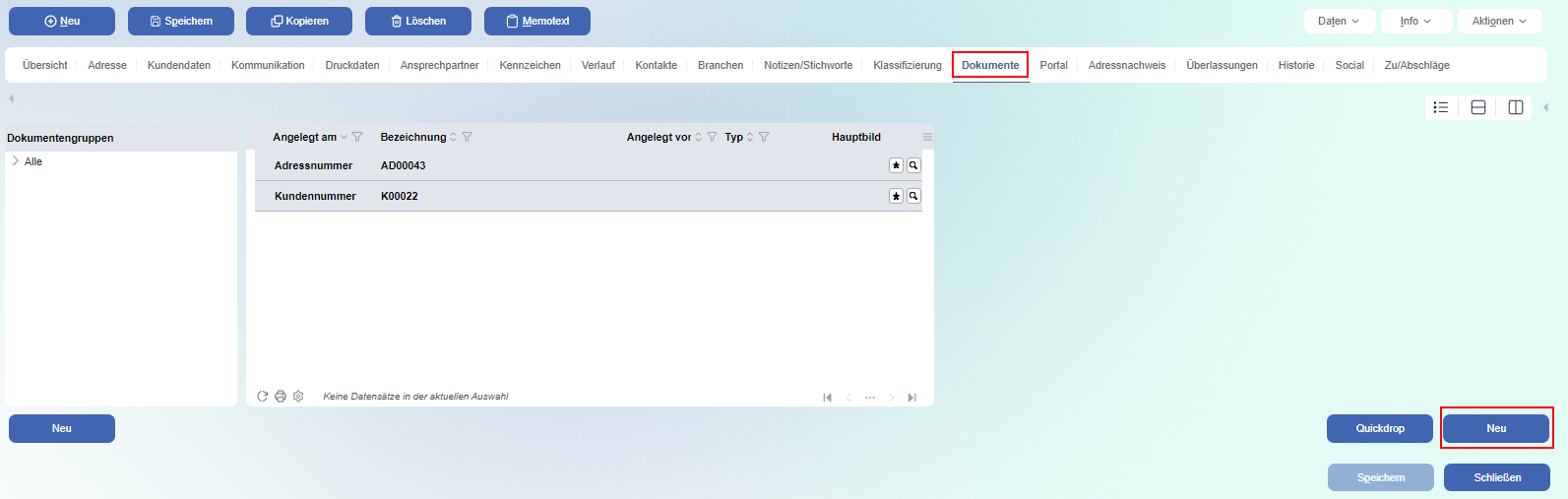Open table settings gear icon
This screenshot has width=1568, height=499.
click(298, 397)
